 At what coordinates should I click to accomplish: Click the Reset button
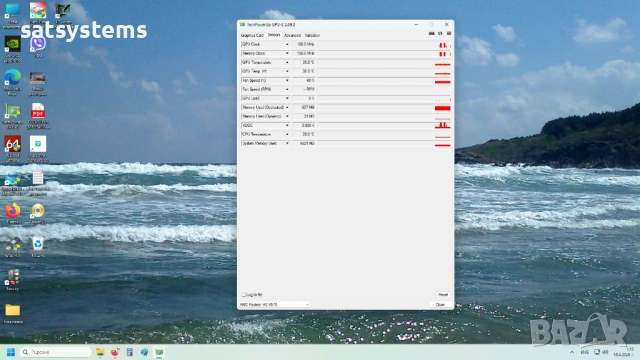tap(443, 295)
